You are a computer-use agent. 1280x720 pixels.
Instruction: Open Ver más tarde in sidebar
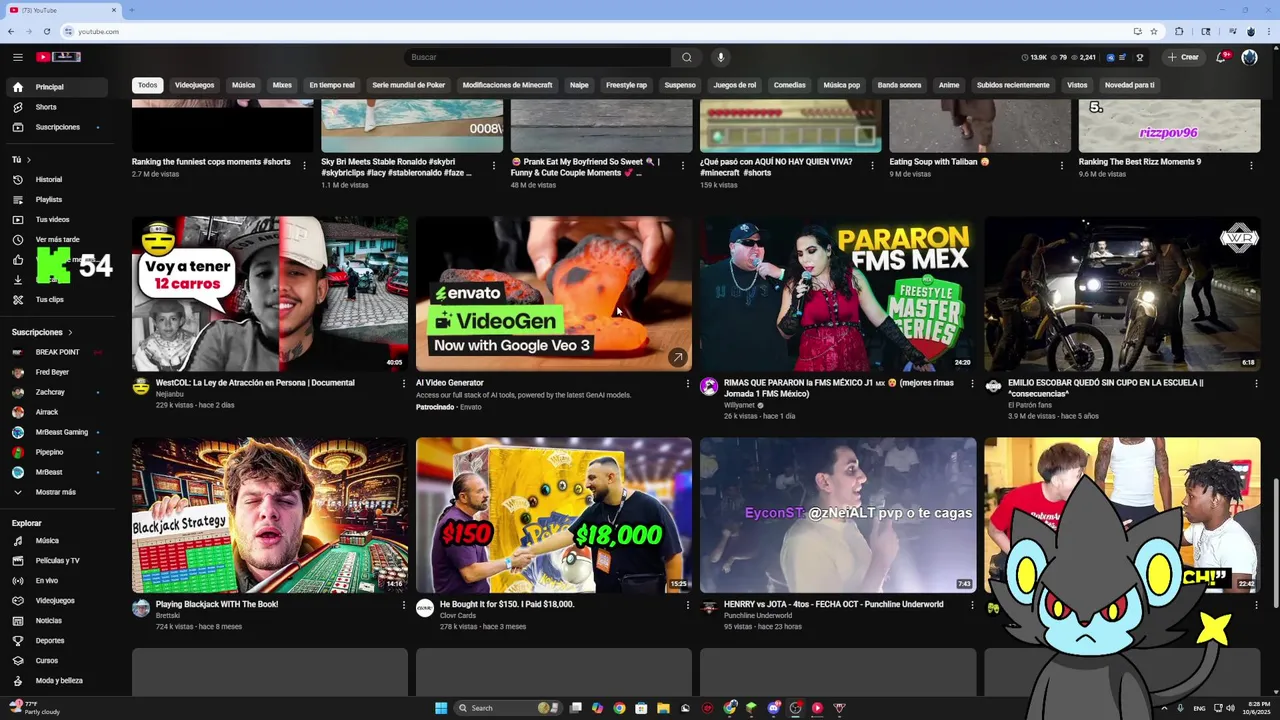coord(56,239)
